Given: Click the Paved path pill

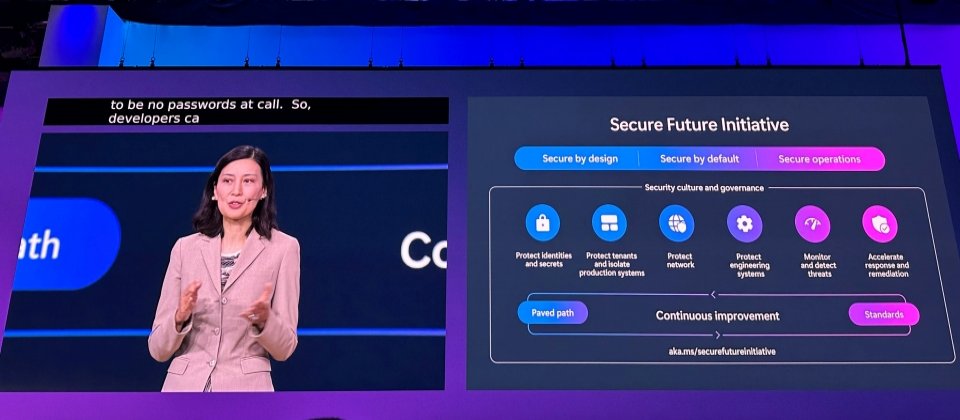Looking at the screenshot, I should (x=552, y=313).
